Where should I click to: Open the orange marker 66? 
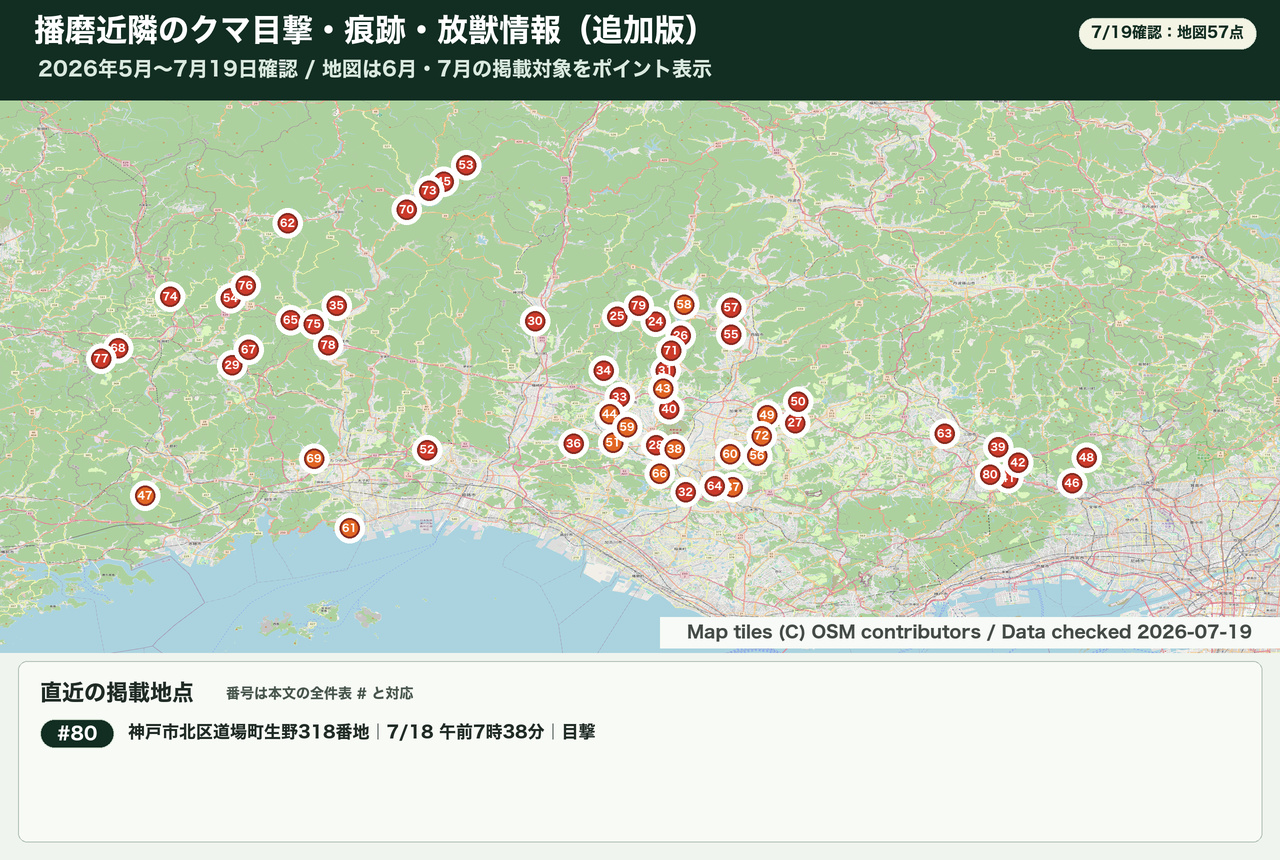(x=659, y=474)
